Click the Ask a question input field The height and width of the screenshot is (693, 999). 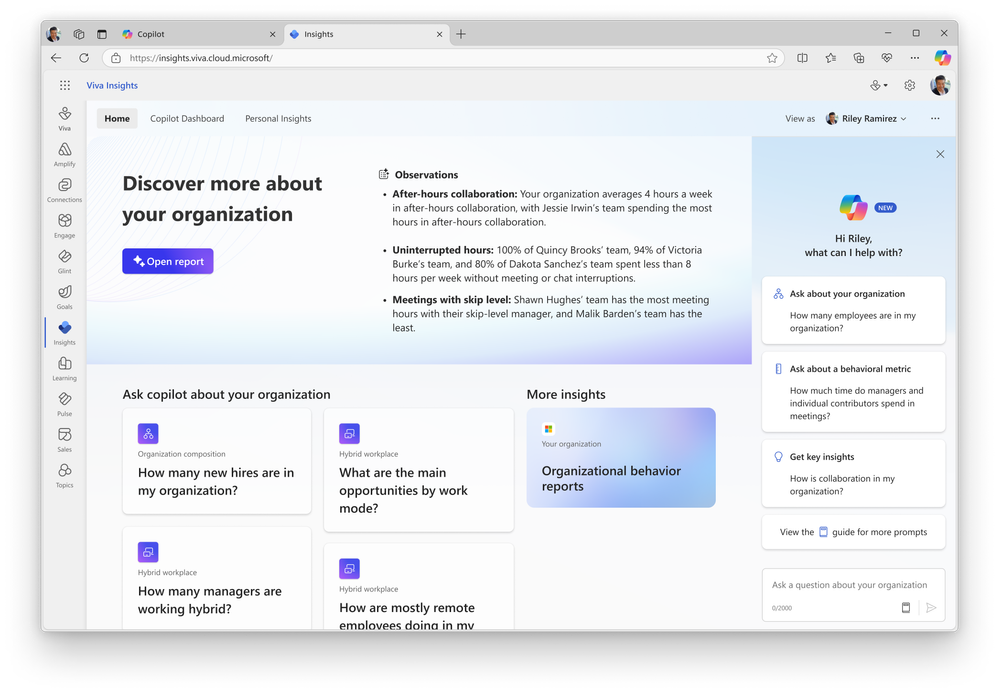click(x=854, y=594)
